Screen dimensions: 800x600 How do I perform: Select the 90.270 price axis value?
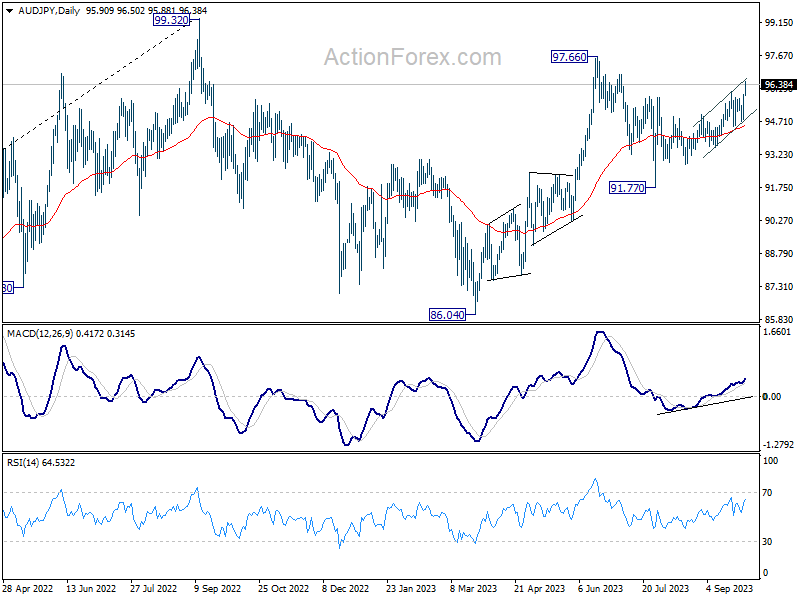click(x=779, y=220)
